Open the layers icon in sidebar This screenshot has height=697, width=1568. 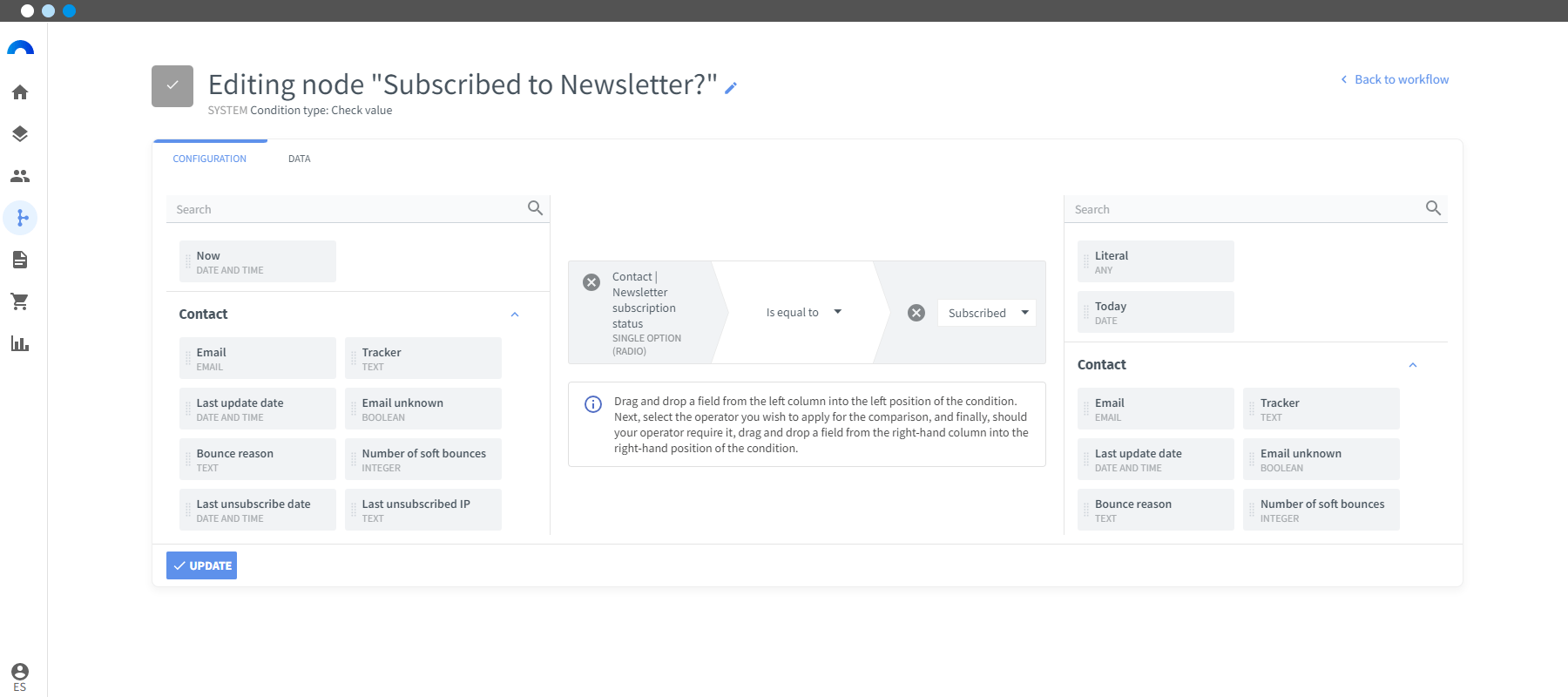click(x=20, y=134)
